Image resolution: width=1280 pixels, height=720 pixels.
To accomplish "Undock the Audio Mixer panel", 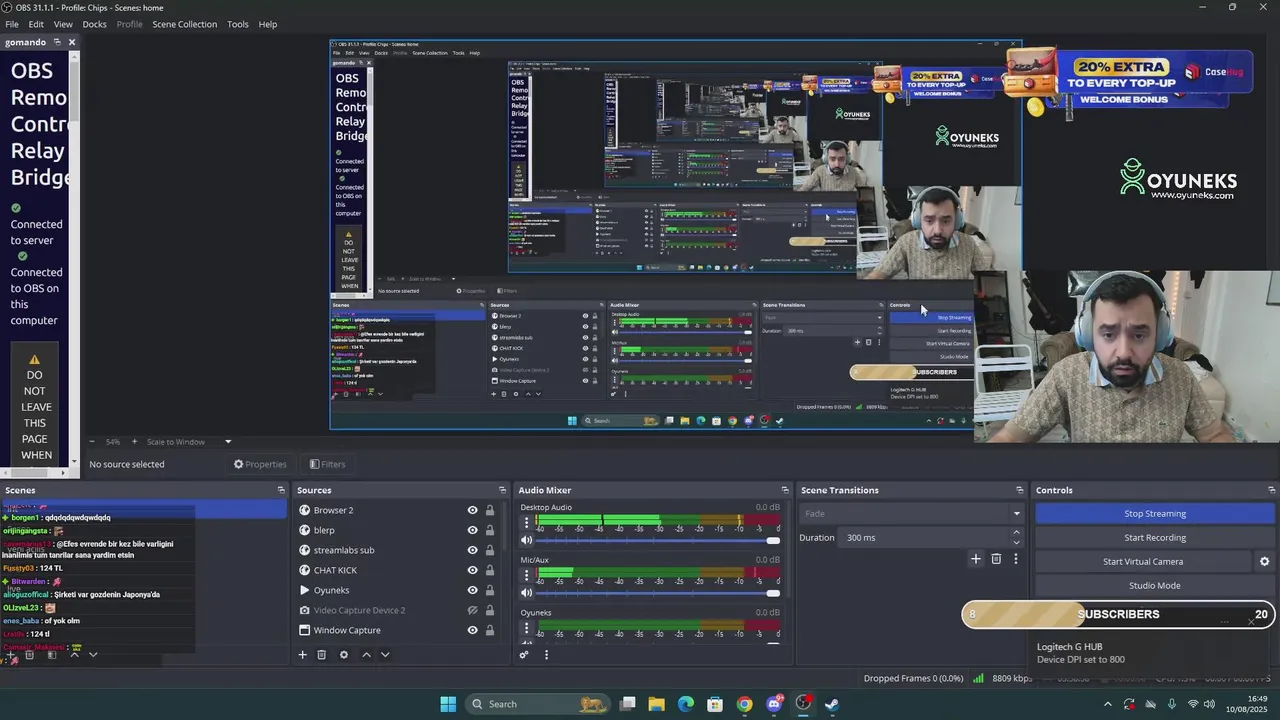I will tap(785, 490).
